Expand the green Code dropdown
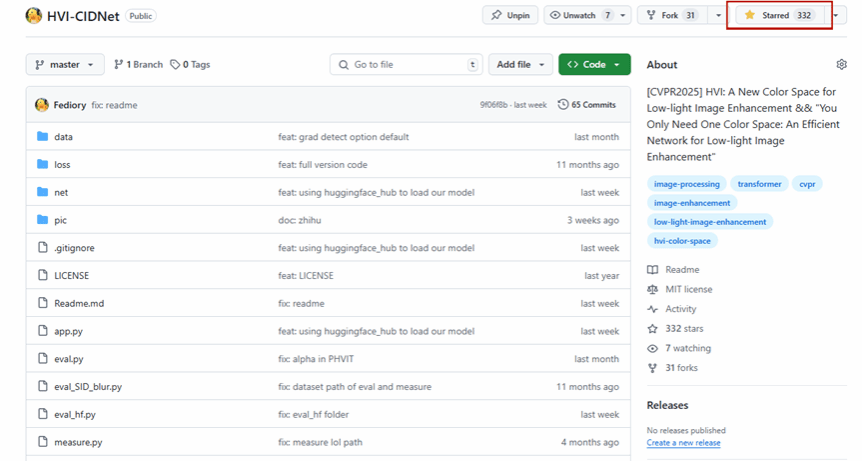 point(594,65)
